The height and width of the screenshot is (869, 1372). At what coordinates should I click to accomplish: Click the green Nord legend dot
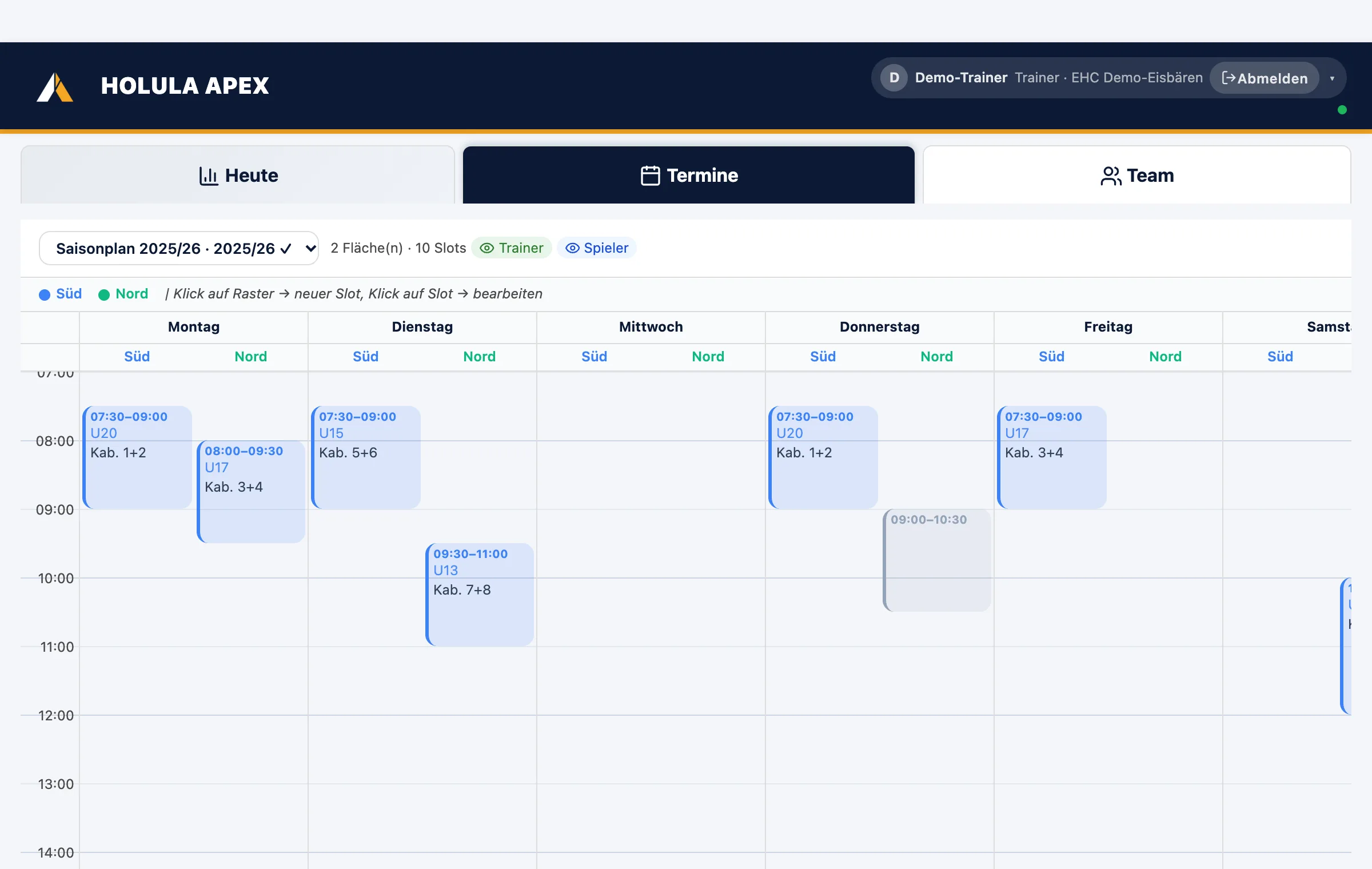point(104,294)
